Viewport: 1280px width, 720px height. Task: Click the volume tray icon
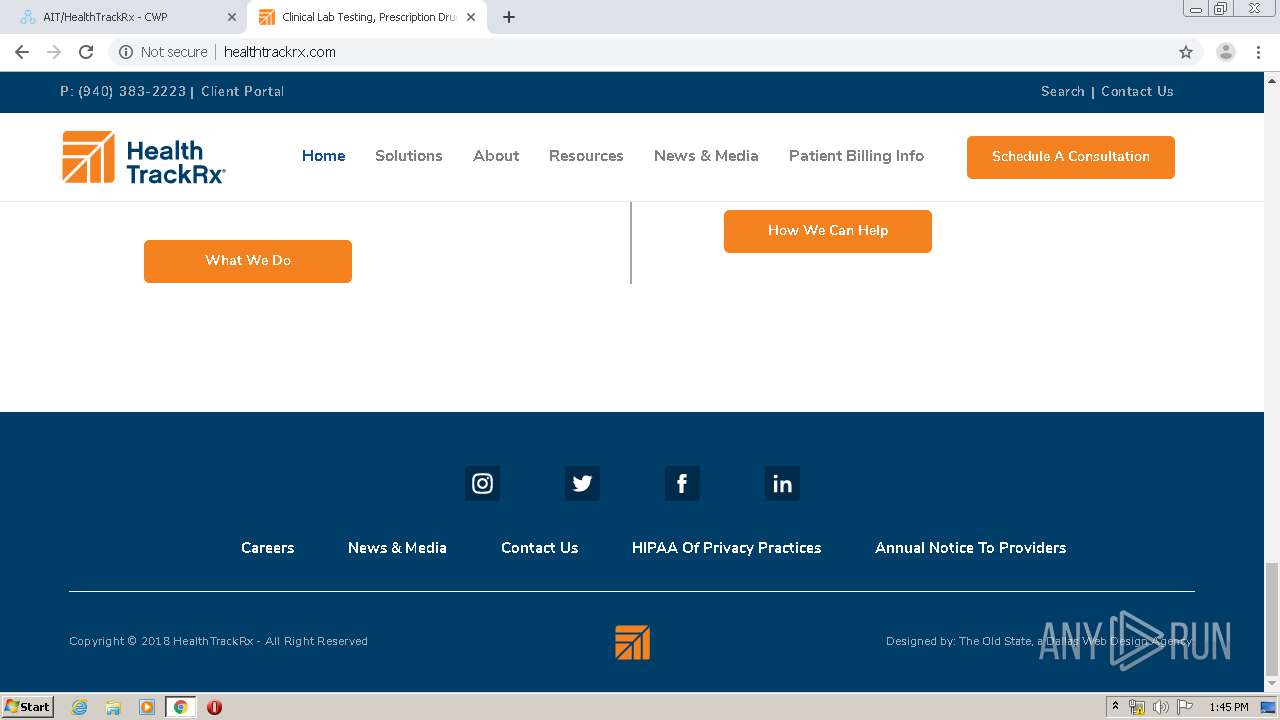click(x=1160, y=707)
